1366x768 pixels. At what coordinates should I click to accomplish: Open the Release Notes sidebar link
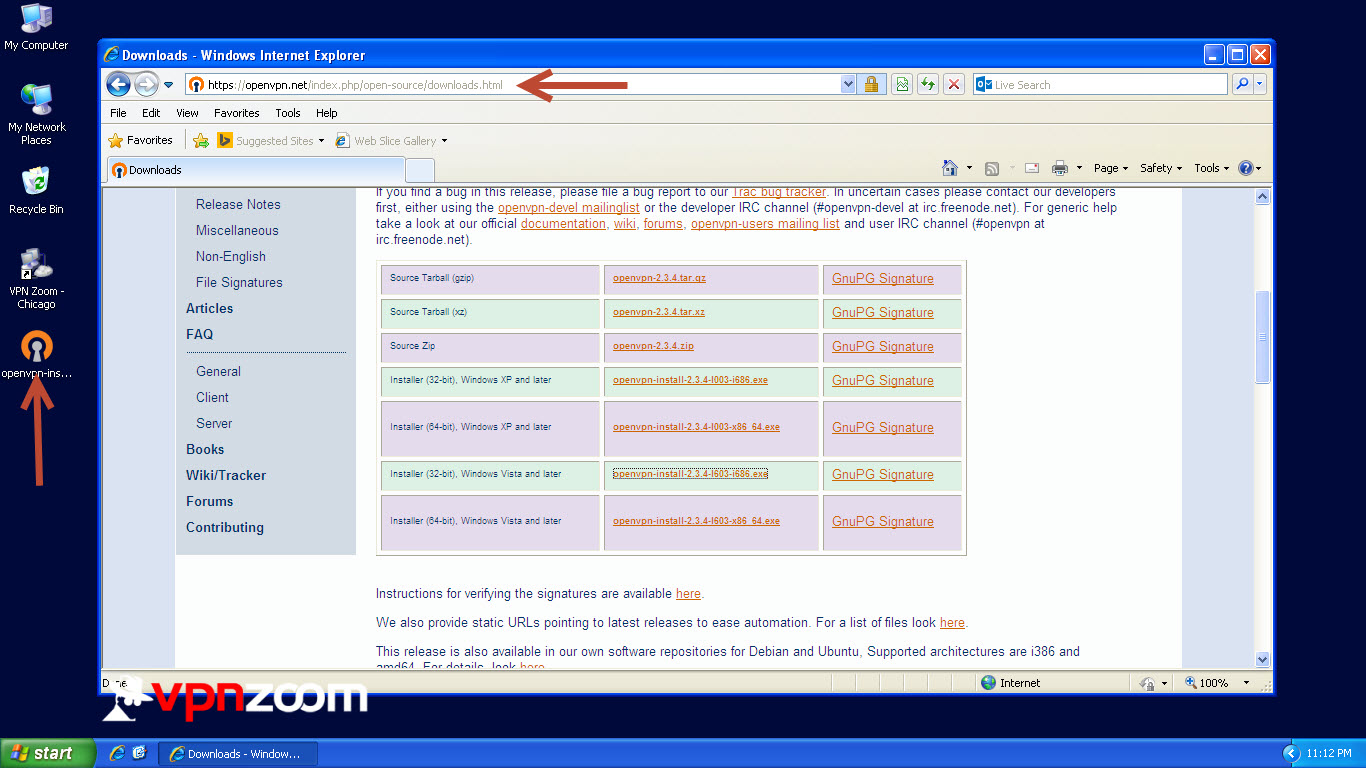click(x=238, y=204)
